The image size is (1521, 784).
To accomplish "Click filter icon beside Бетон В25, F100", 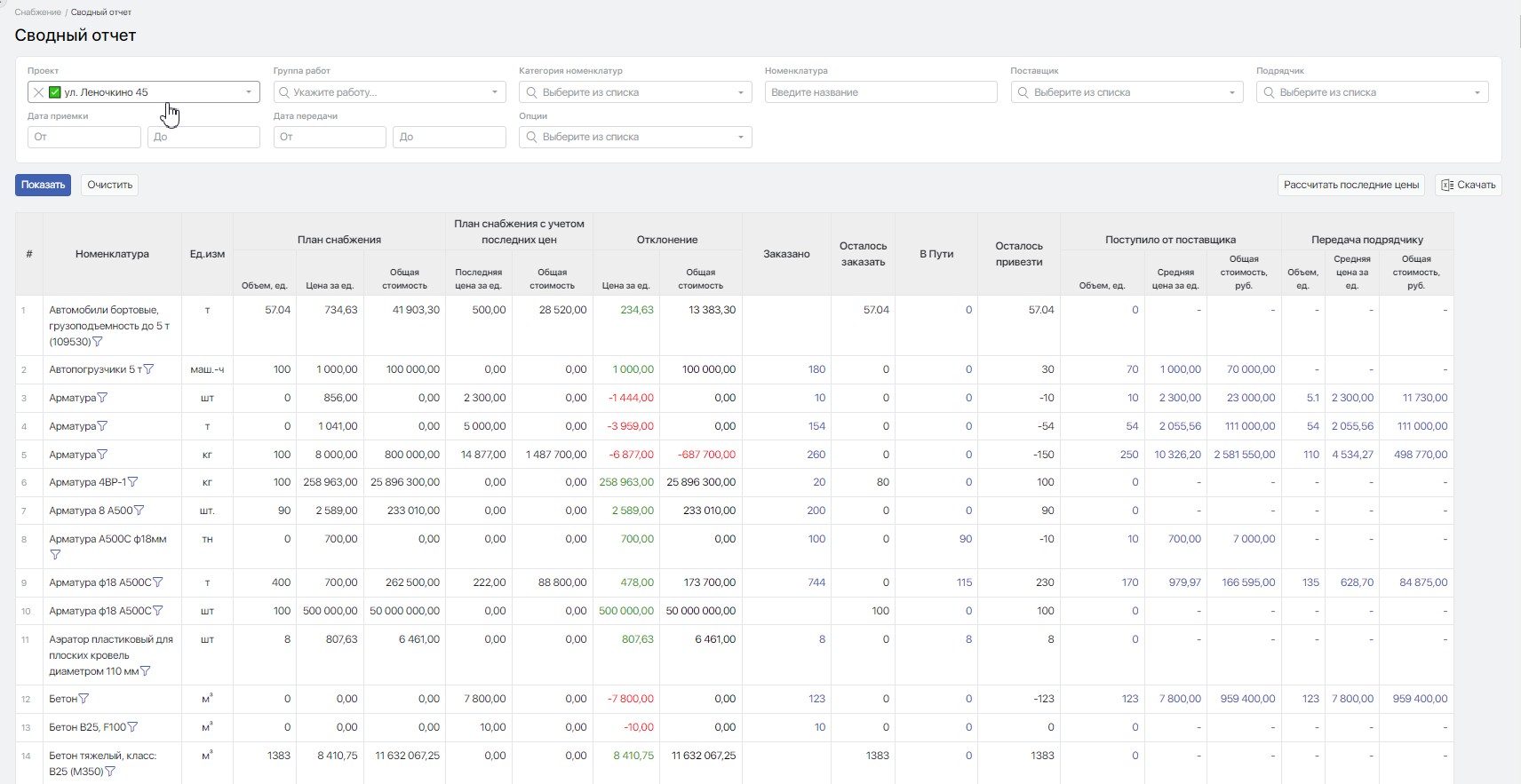I will pos(133,727).
